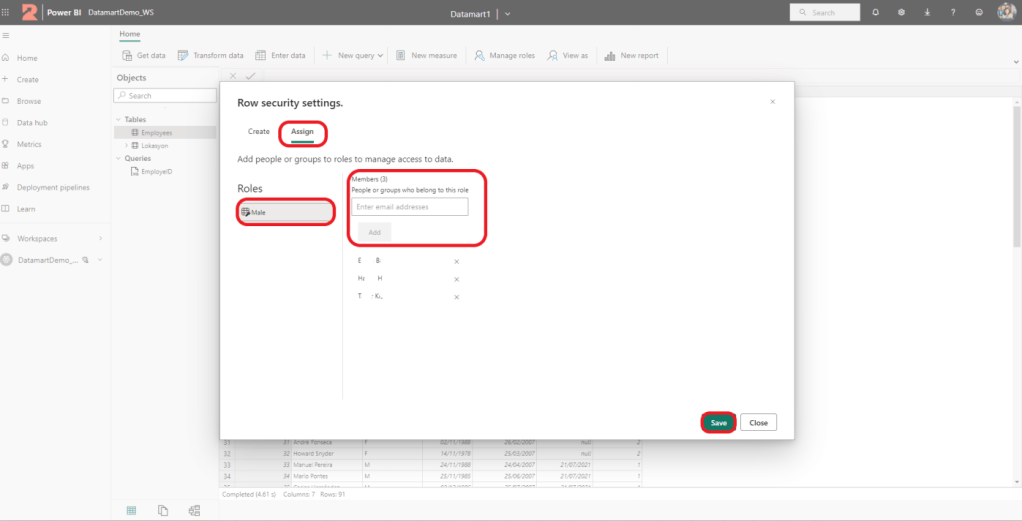The width and height of the screenshot is (1022, 521).
Task: Remove the third member from role
Action: (x=457, y=297)
